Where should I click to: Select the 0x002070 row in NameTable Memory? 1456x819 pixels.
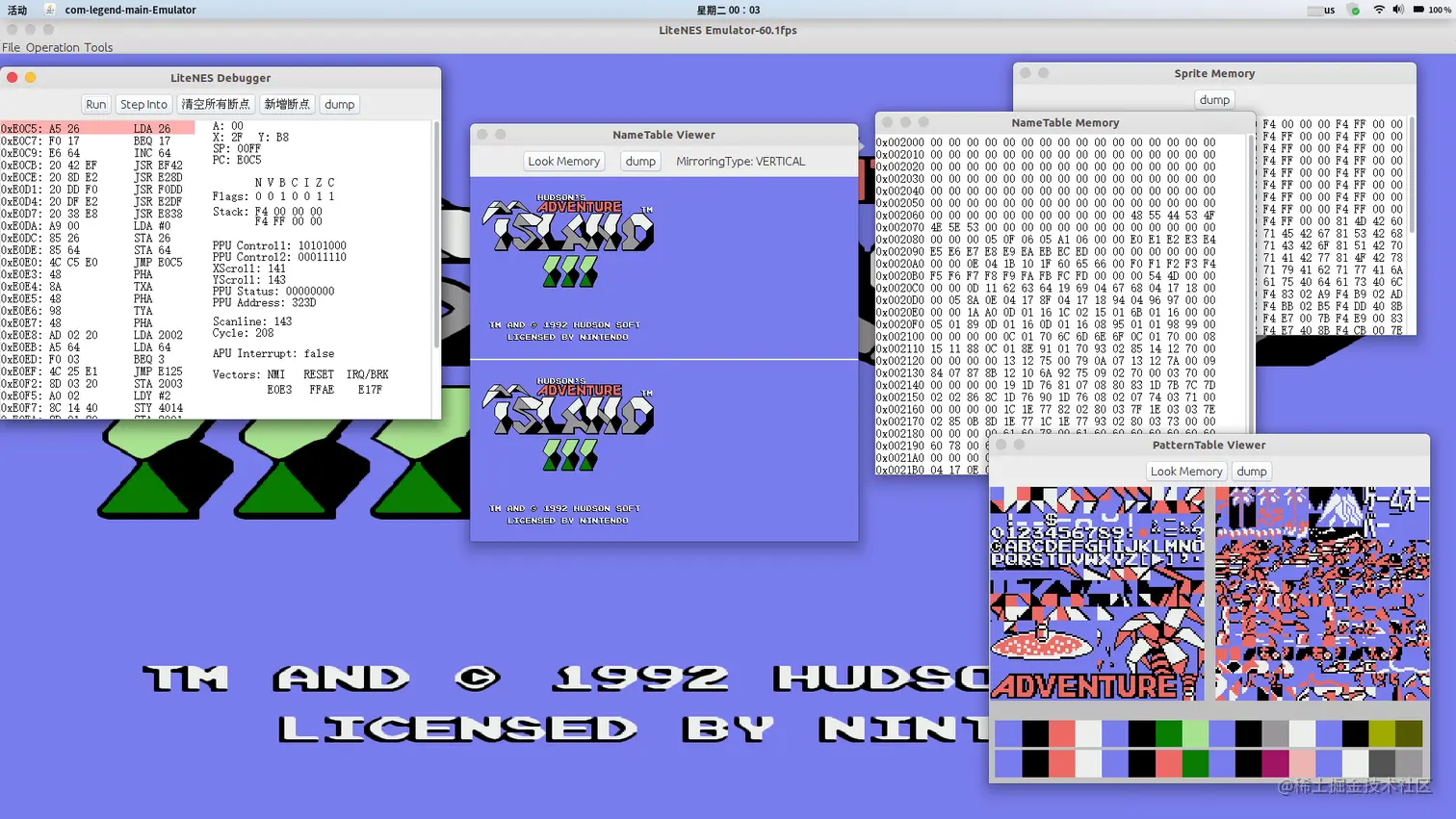pyautogui.click(x=1046, y=227)
